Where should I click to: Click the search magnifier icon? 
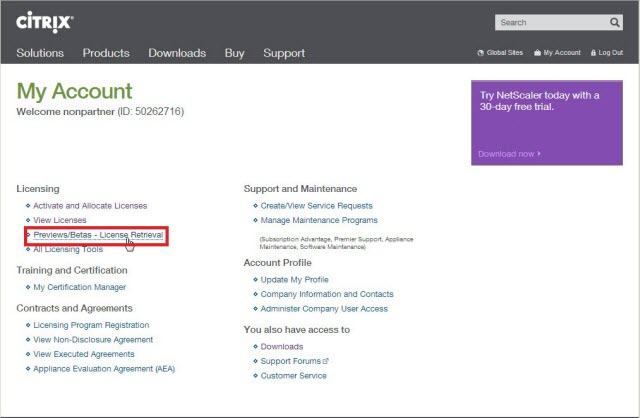pos(614,22)
